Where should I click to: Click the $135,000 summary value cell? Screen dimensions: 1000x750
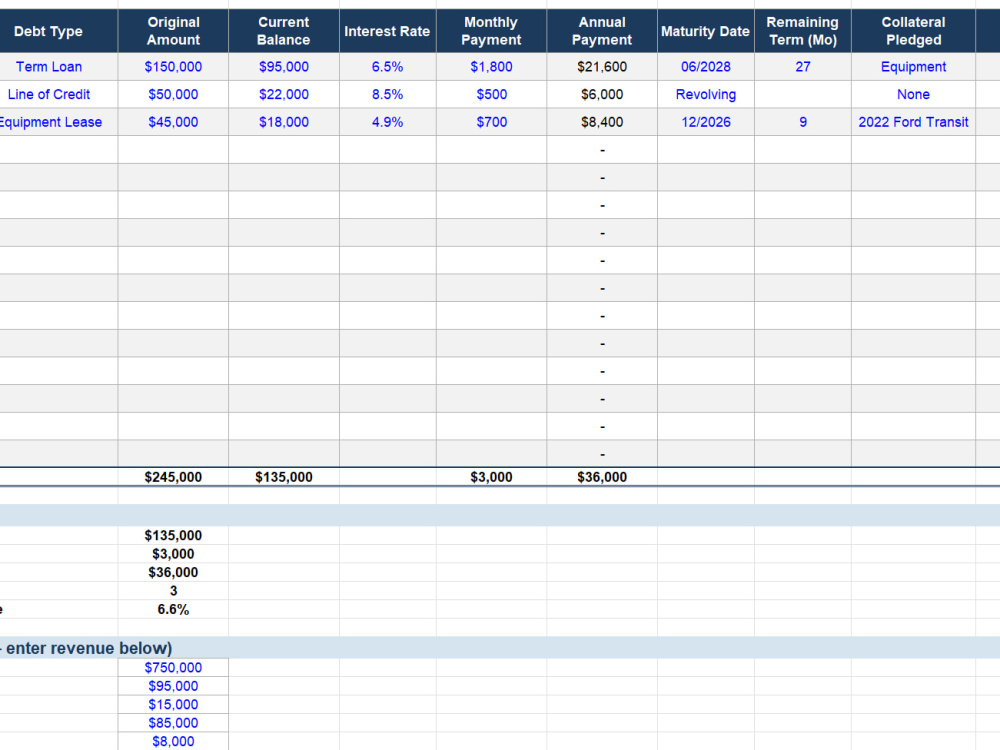[x=173, y=536]
